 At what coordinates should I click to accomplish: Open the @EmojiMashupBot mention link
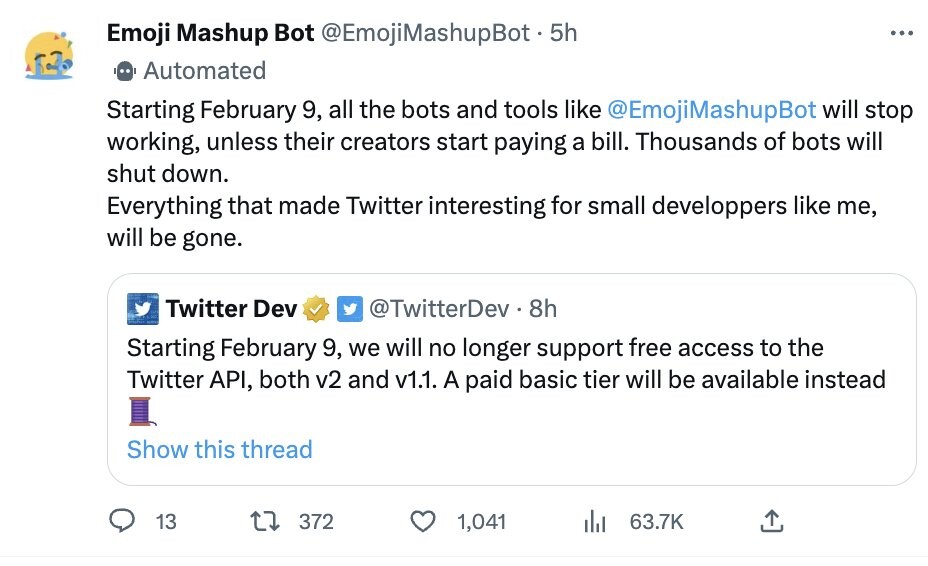711,109
